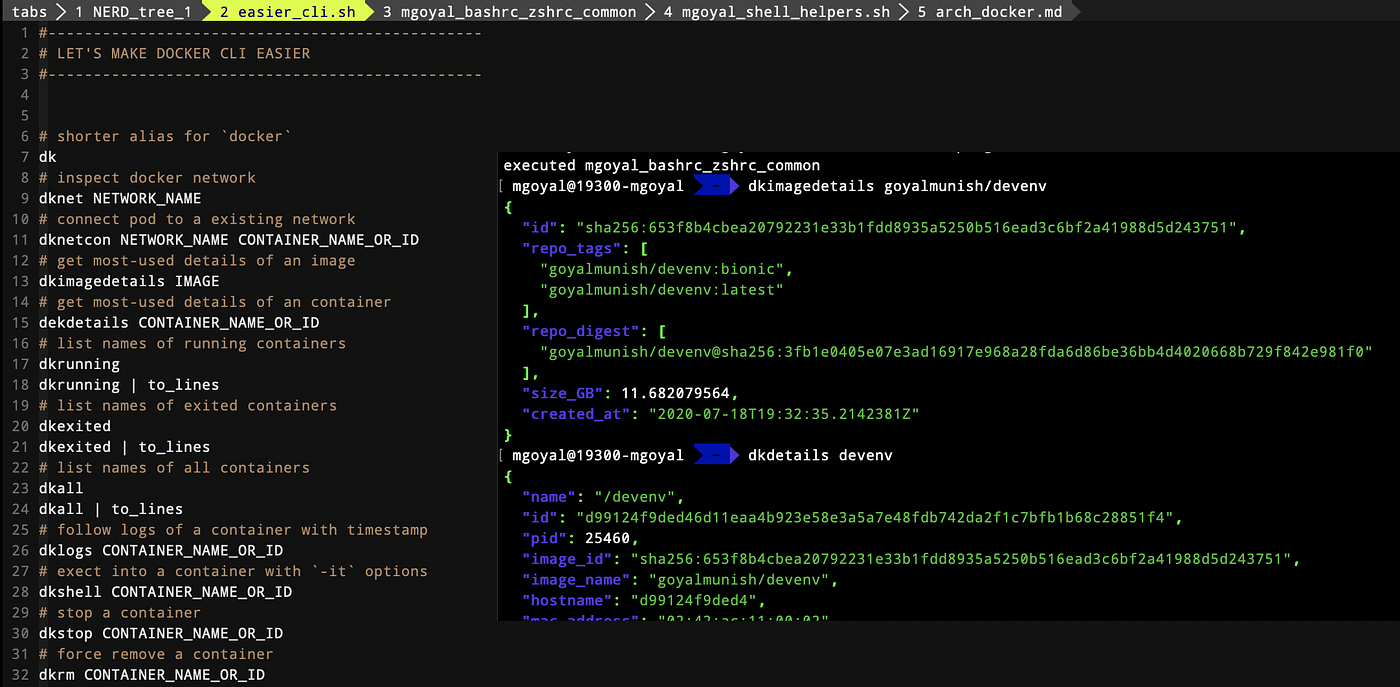Click 'dklogs CONTAINER_NAME_OR_ID' line
This screenshot has width=1400, height=687.
click(x=161, y=550)
